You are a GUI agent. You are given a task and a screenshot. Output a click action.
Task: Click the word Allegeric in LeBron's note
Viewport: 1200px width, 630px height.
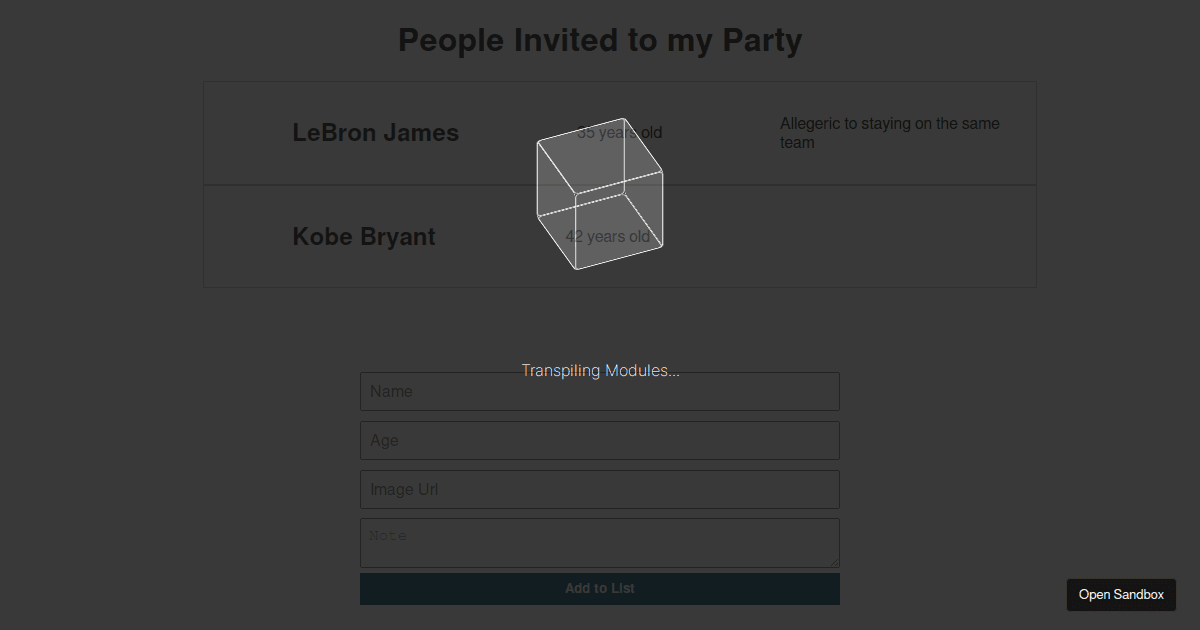[810, 124]
